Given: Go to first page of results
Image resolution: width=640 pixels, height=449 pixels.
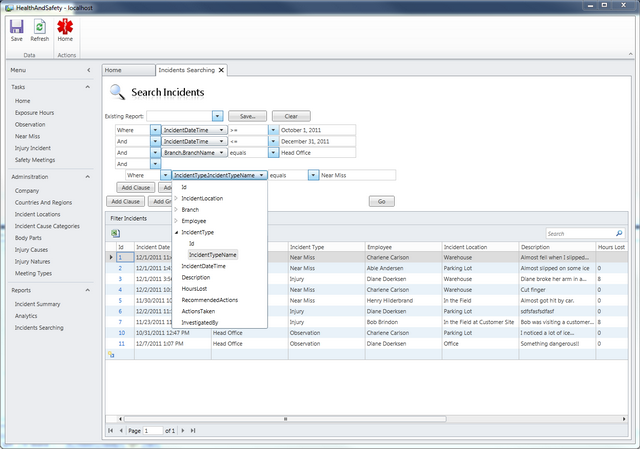Looking at the screenshot, I should click(110, 431).
